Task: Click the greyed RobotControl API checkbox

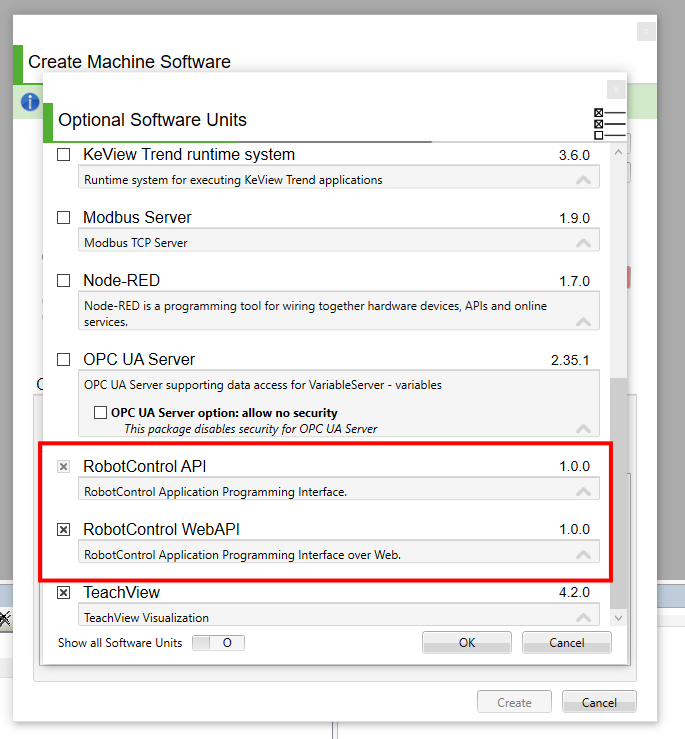Action: [63, 467]
